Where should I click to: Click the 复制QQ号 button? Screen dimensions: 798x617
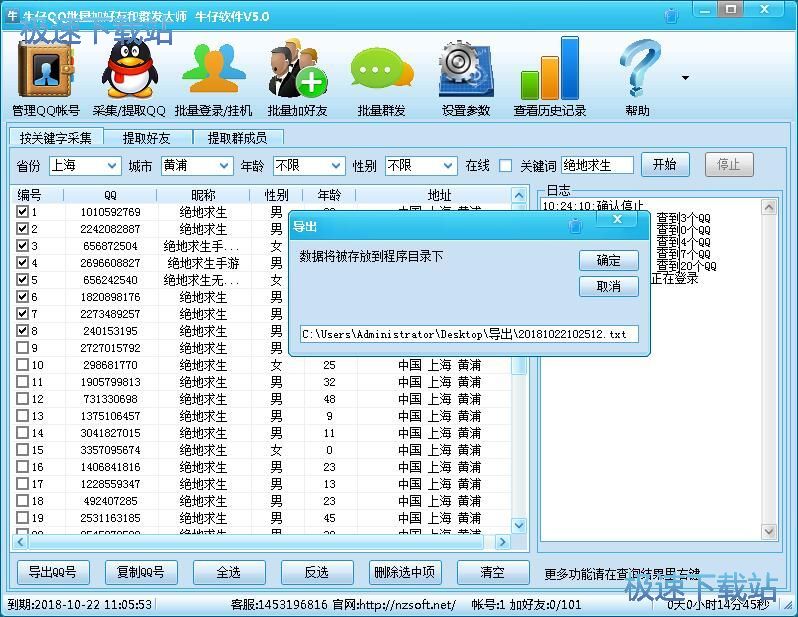[141, 572]
